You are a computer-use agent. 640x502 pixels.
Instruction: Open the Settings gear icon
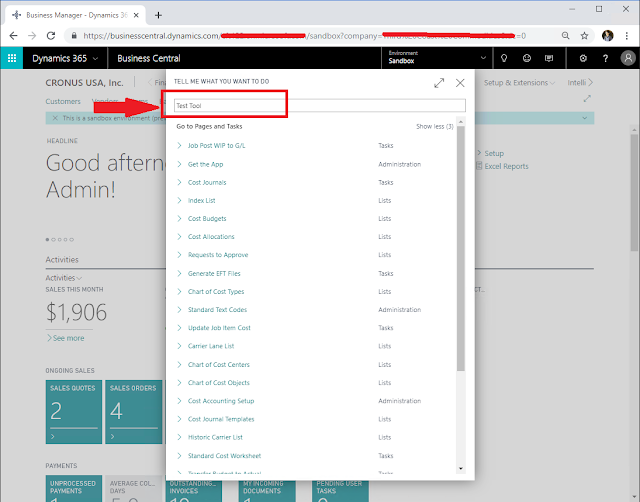click(x=583, y=58)
